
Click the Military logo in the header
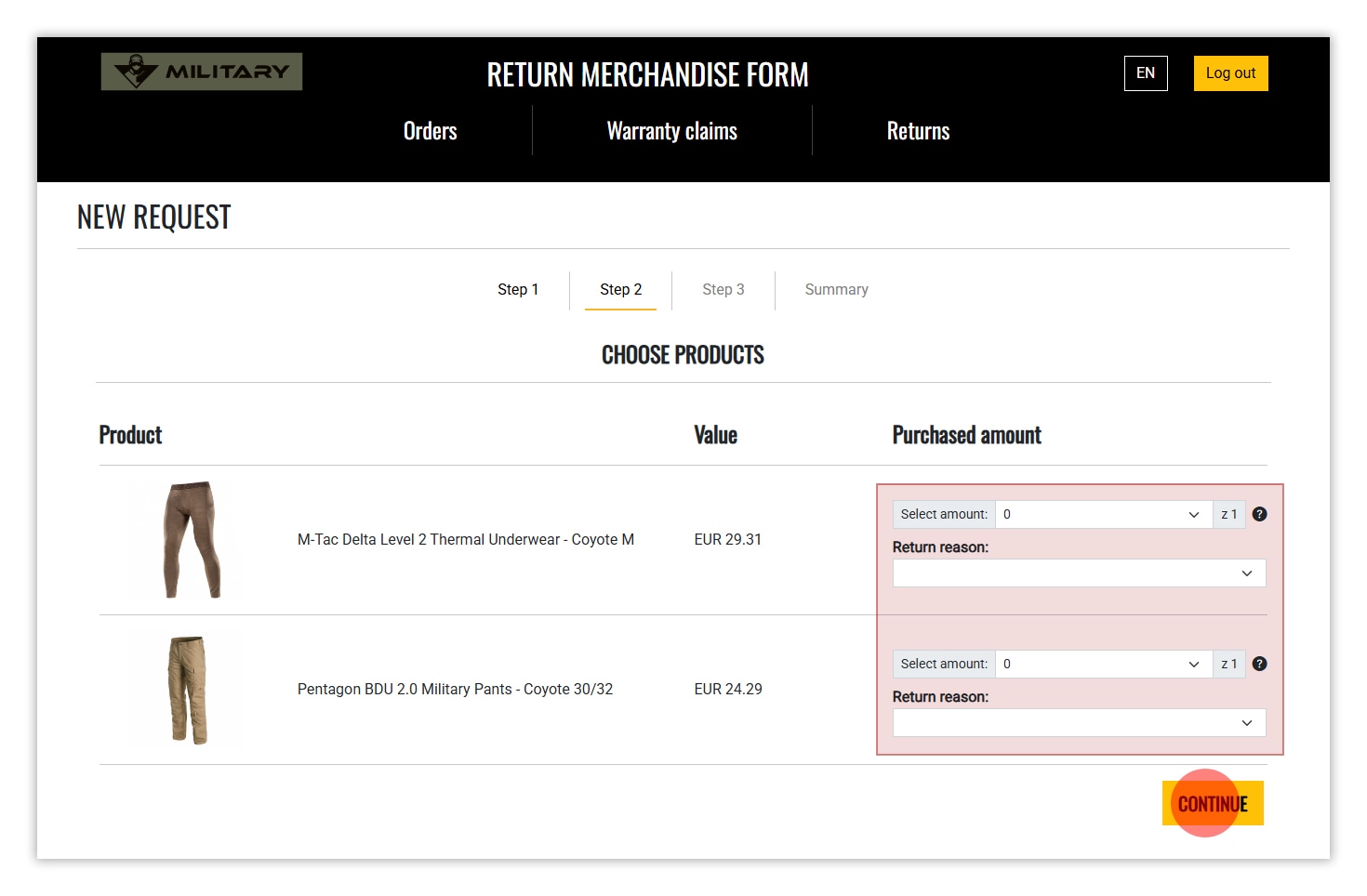point(202,72)
